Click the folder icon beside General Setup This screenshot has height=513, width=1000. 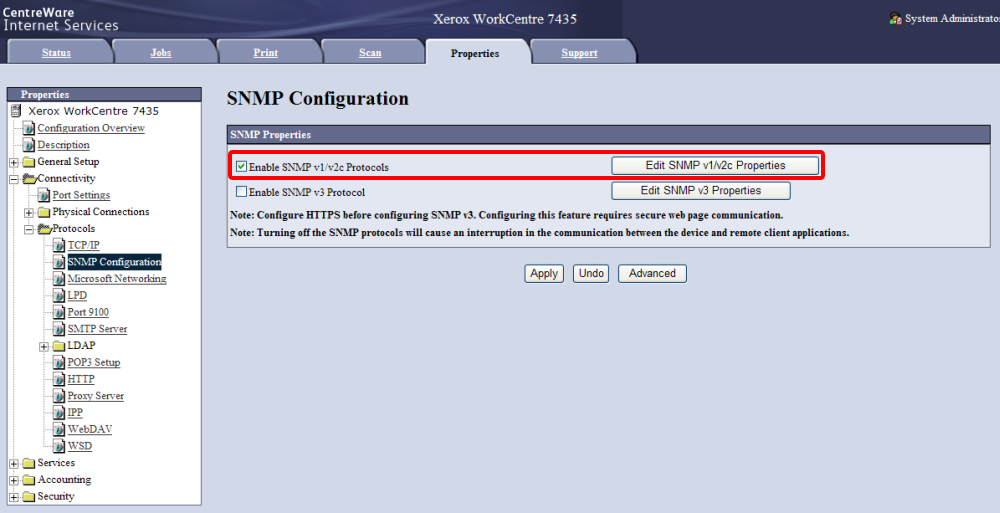(29, 162)
